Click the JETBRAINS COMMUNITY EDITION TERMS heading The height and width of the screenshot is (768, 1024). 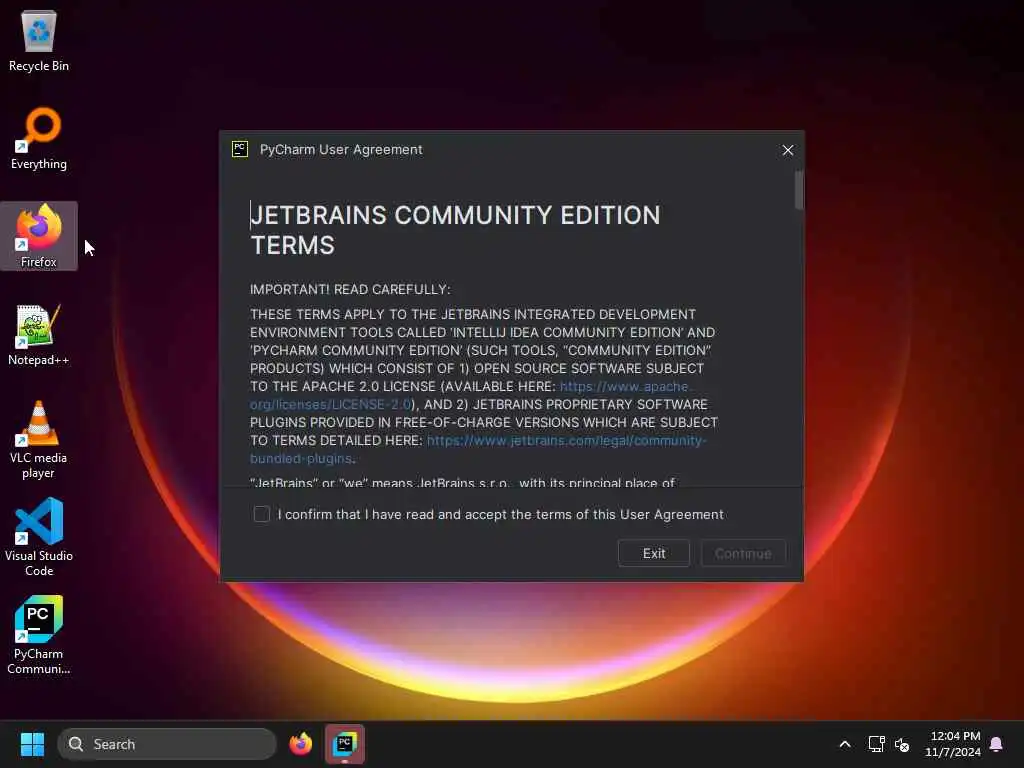point(455,230)
